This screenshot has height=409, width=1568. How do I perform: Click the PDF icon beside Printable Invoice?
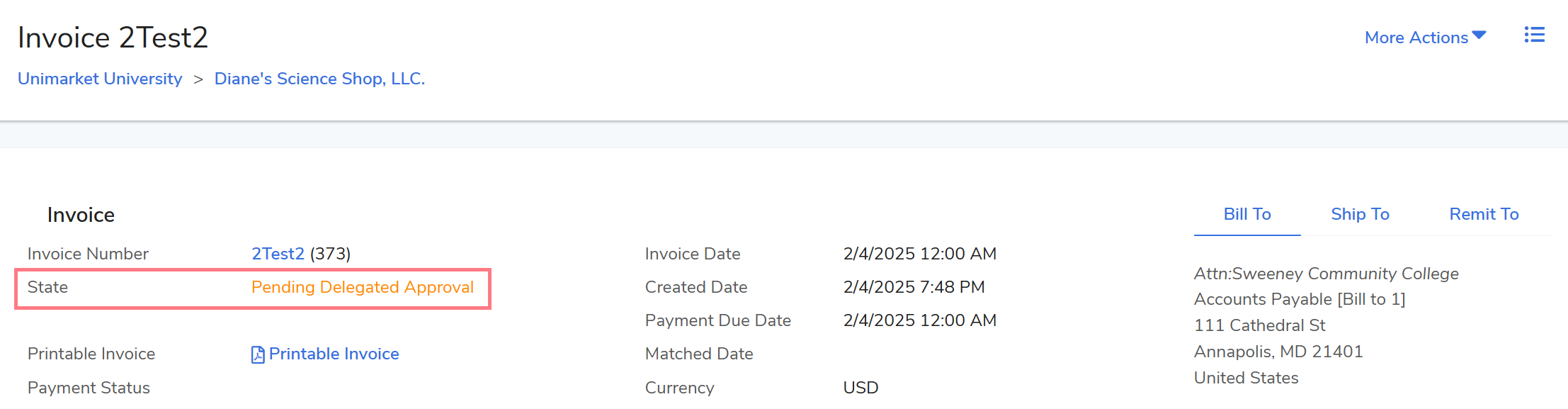coord(258,354)
